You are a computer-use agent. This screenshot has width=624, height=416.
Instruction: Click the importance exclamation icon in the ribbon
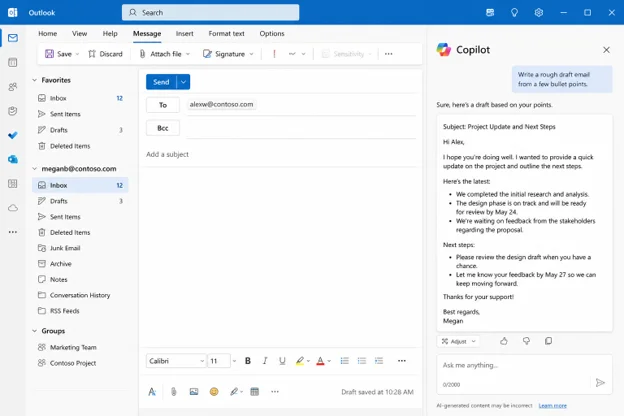tap(274, 54)
